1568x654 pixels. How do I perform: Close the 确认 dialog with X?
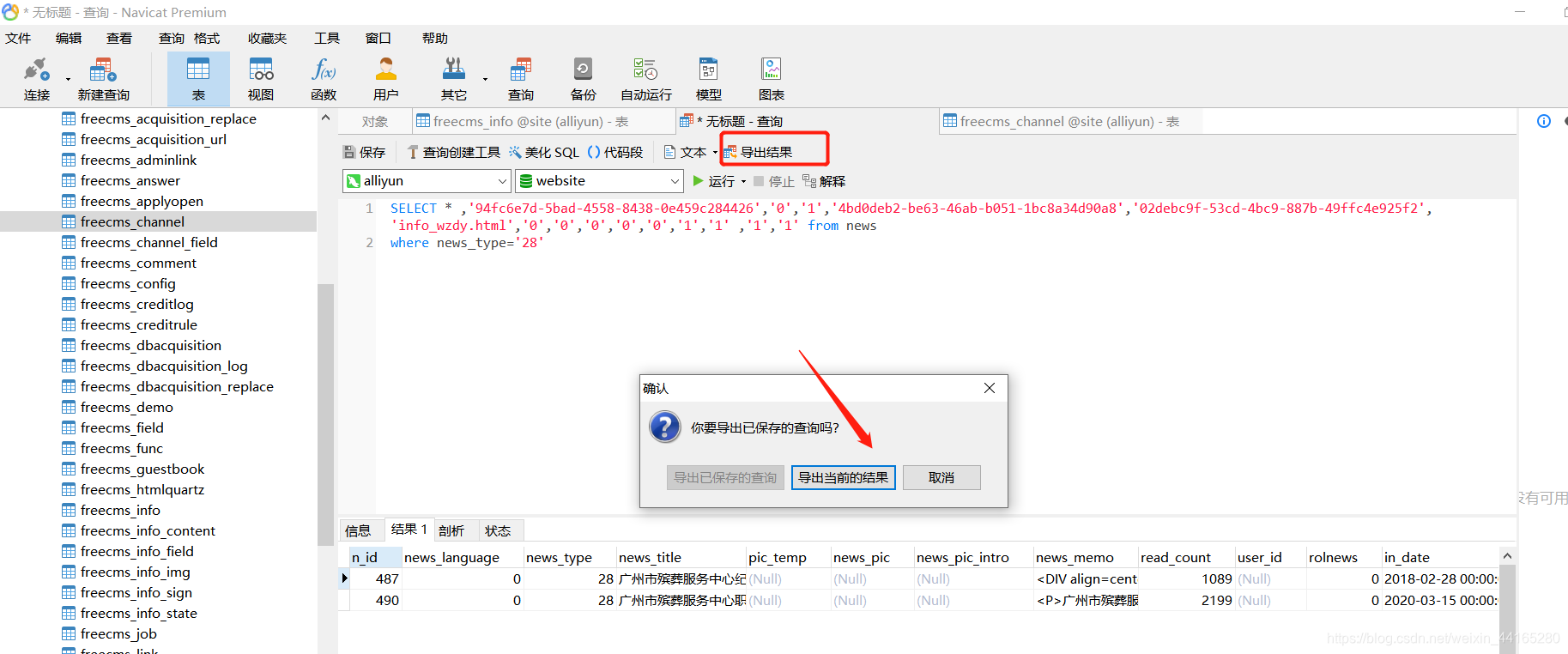click(x=990, y=388)
